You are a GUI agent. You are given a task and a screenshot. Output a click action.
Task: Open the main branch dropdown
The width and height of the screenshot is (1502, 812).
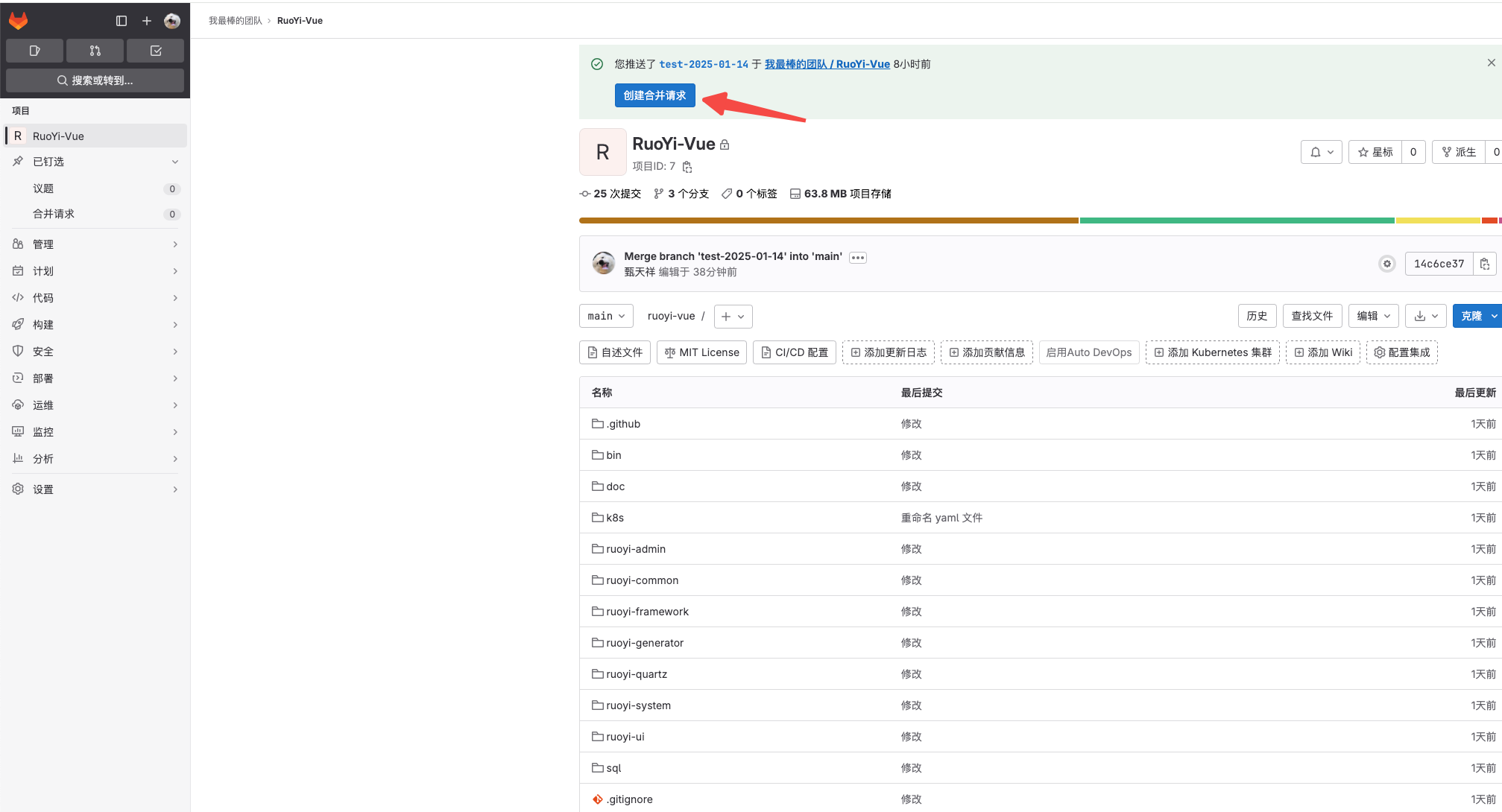click(x=606, y=316)
